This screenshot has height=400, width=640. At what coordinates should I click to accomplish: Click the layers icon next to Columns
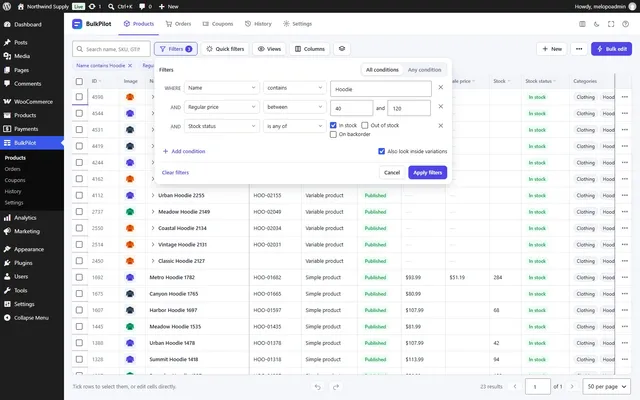click(342, 49)
